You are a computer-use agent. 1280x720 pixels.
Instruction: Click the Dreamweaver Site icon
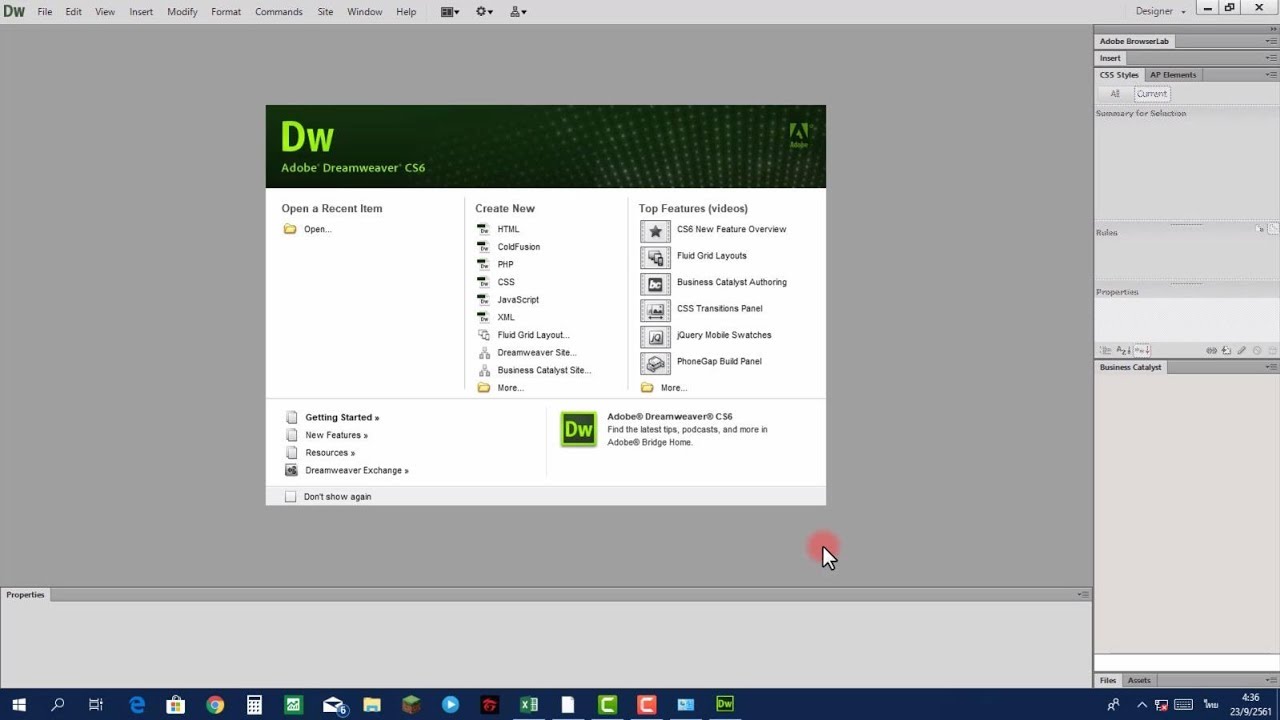point(484,352)
